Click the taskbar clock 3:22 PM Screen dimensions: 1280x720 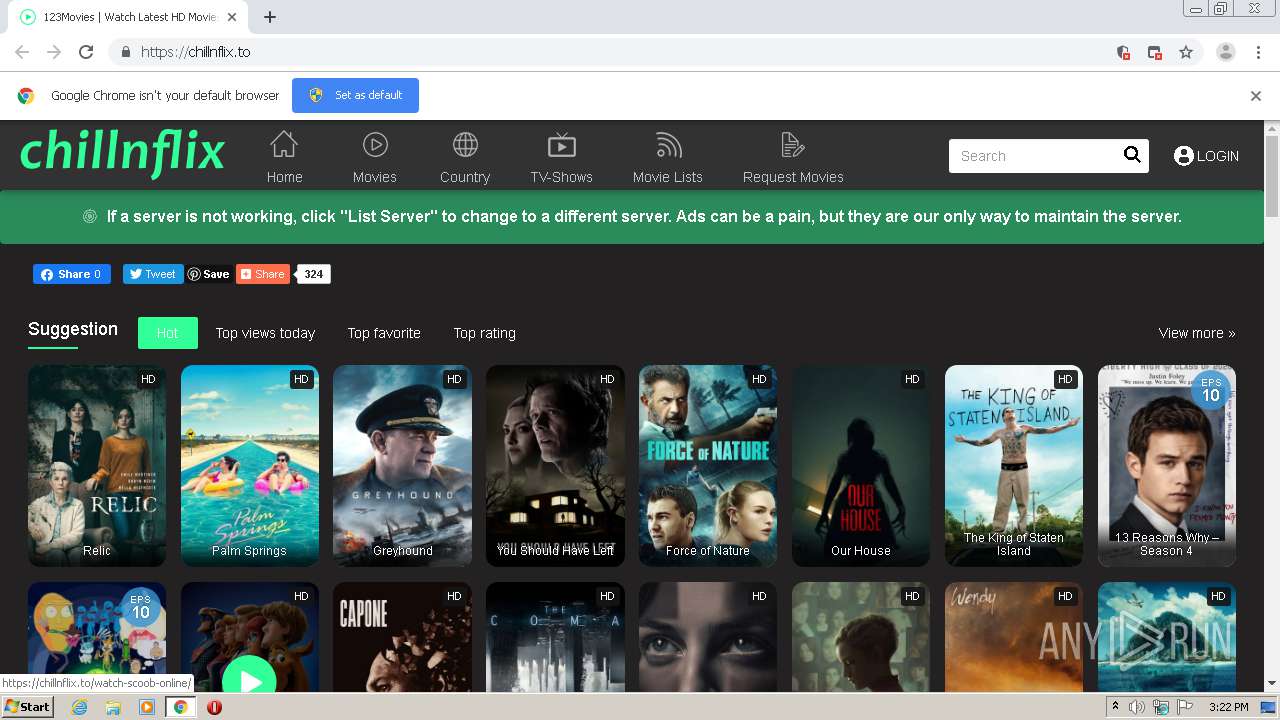pos(1228,707)
